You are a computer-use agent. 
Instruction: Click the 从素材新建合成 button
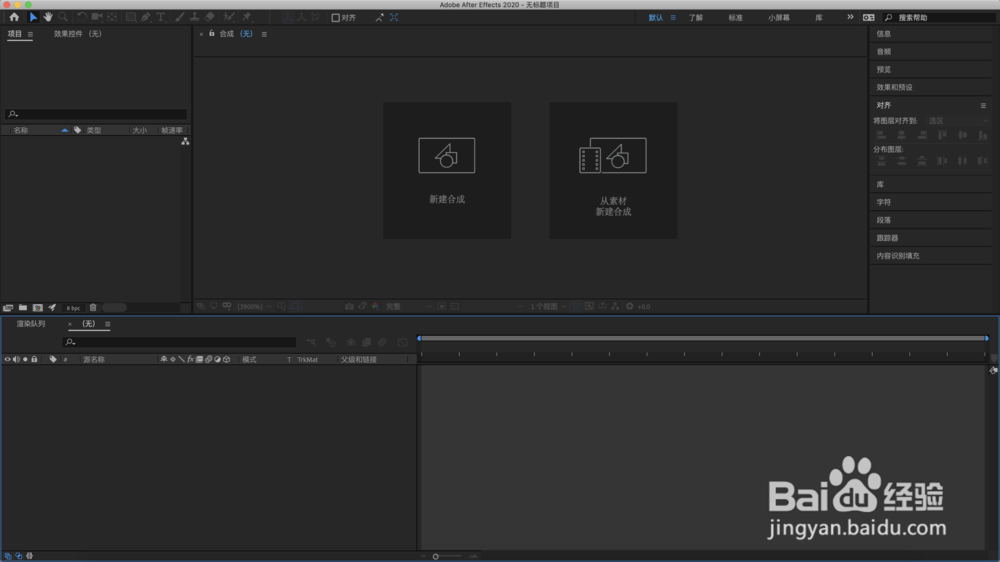pyautogui.click(x=614, y=170)
